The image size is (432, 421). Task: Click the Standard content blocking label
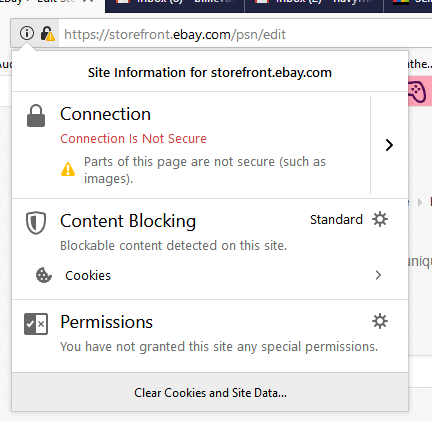tap(336, 220)
